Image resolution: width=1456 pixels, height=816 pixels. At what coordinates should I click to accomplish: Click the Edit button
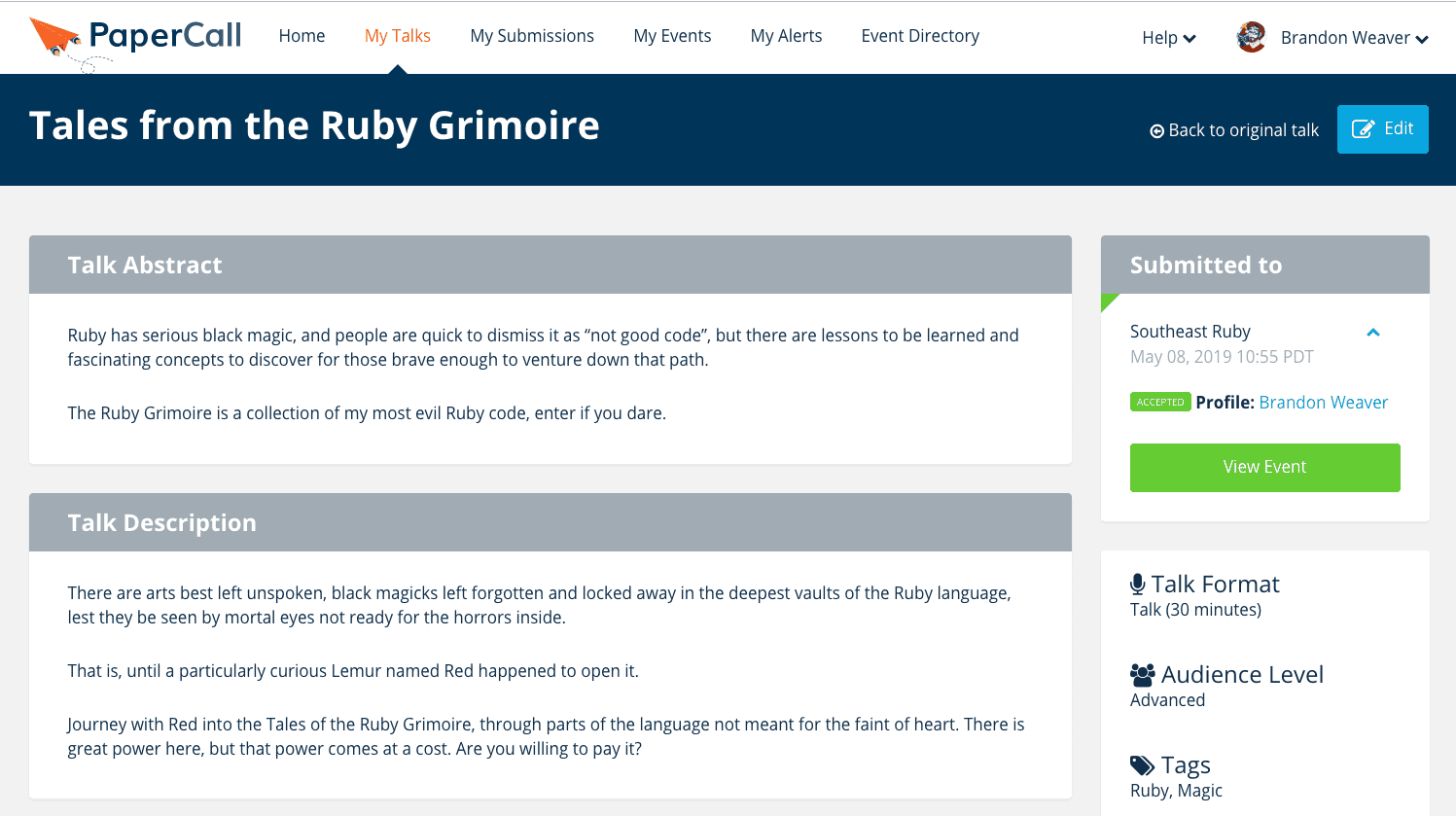tap(1382, 129)
